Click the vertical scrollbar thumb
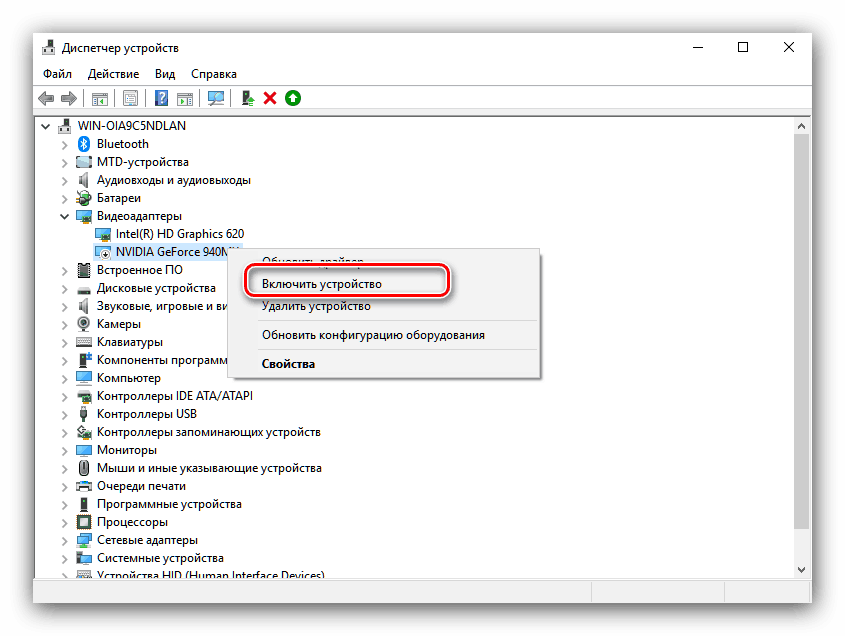 801,331
